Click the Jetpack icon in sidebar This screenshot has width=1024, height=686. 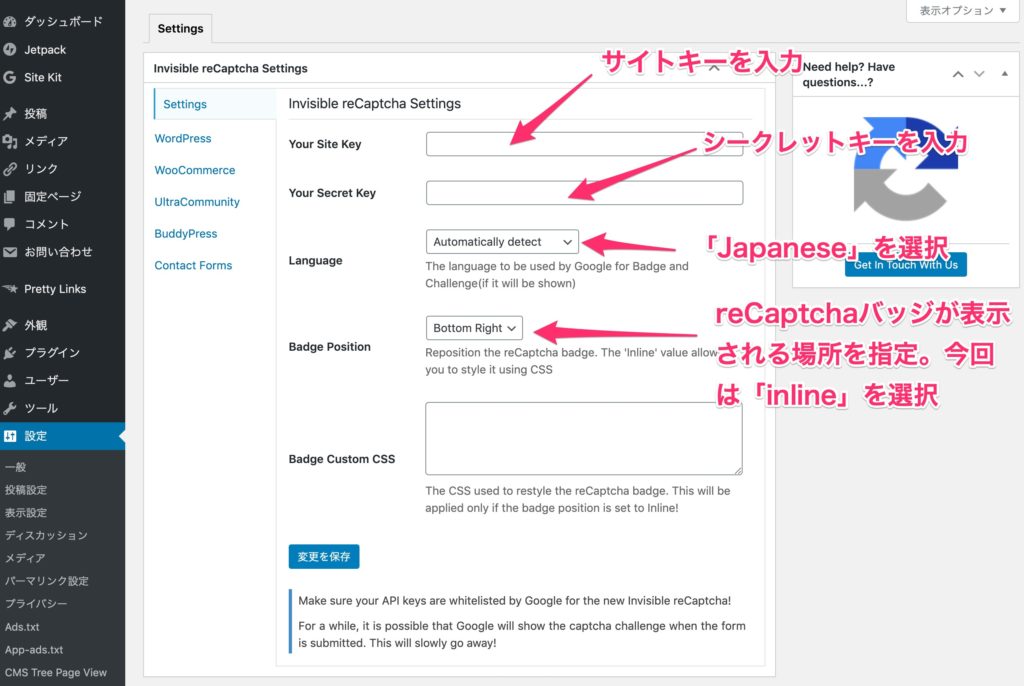pyautogui.click(x=9, y=50)
